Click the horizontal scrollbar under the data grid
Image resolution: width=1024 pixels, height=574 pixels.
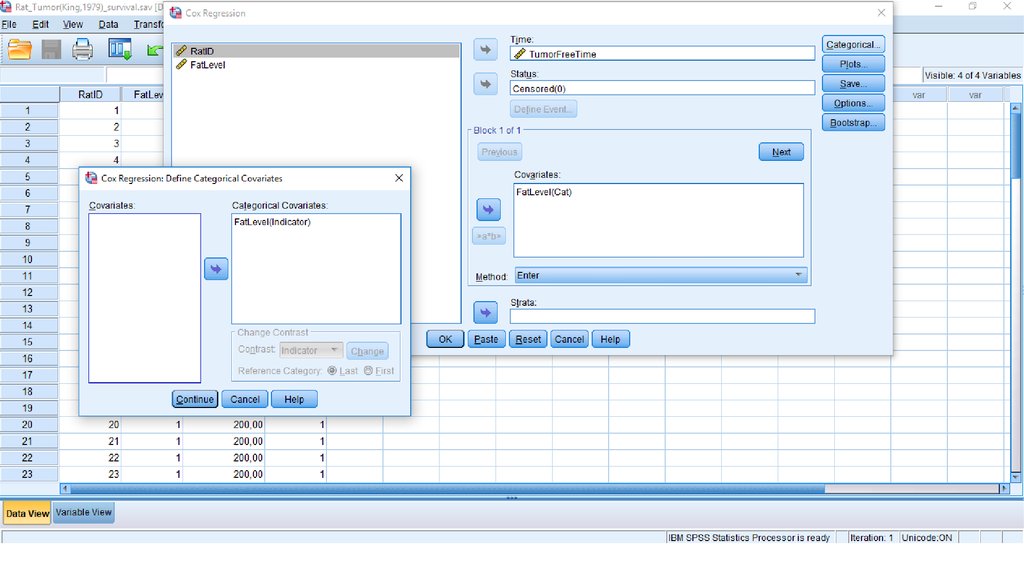pyautogui.click(x=530, y=489)
